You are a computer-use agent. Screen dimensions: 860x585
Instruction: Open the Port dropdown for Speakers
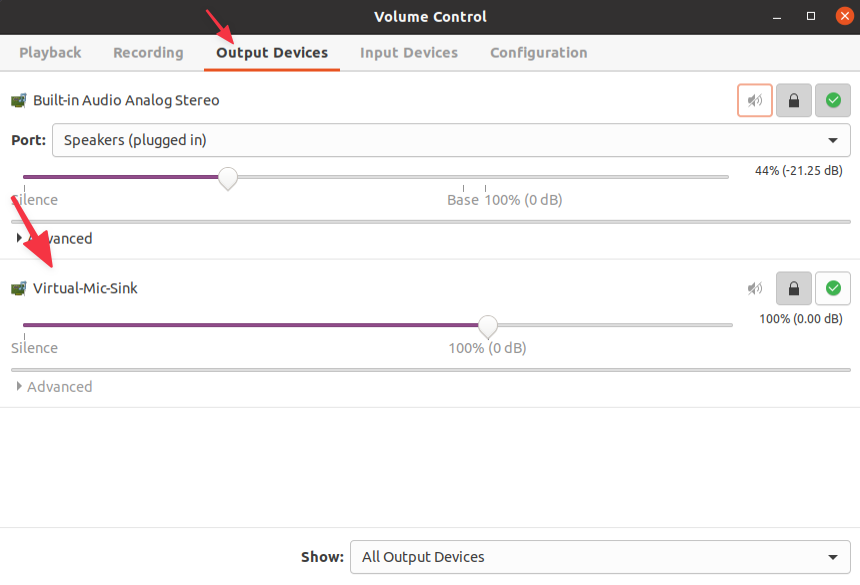pyautogui.click(x=451, y=140)
